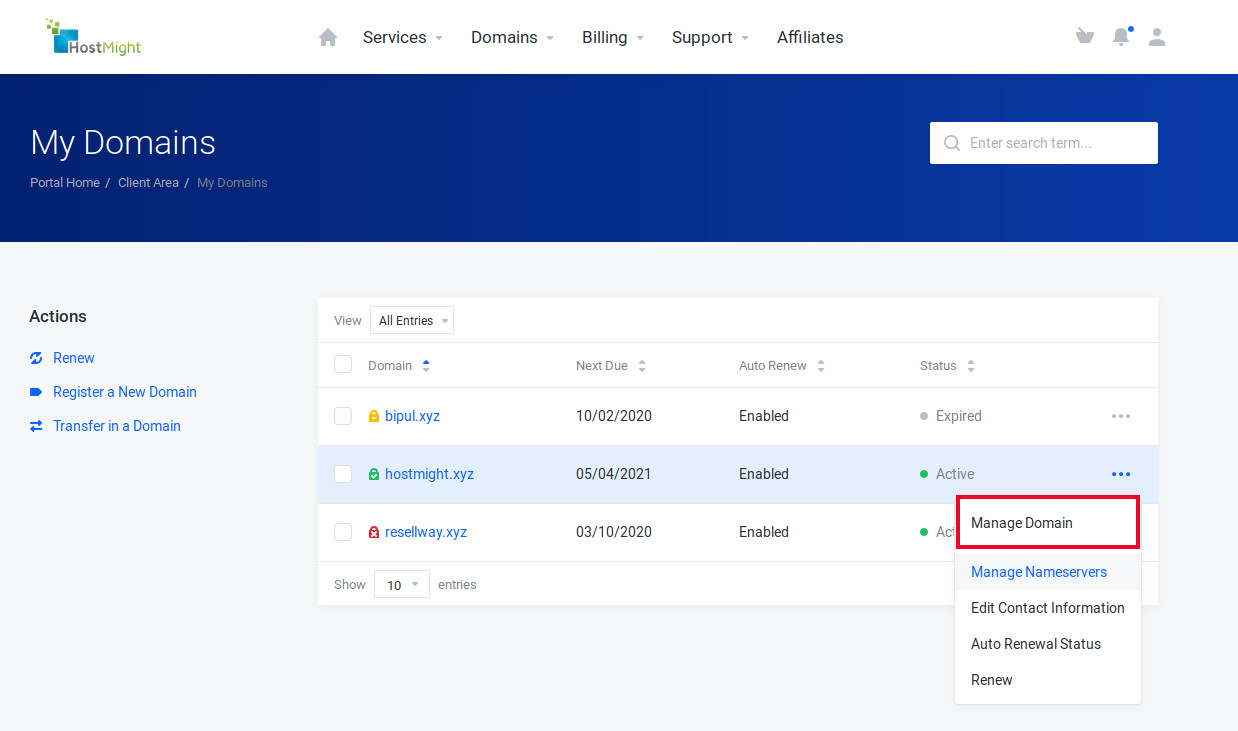Screen dimensions: 1238x731
Task: Tick the checkbox for bipul.xyz
Action: pos(343,416)
